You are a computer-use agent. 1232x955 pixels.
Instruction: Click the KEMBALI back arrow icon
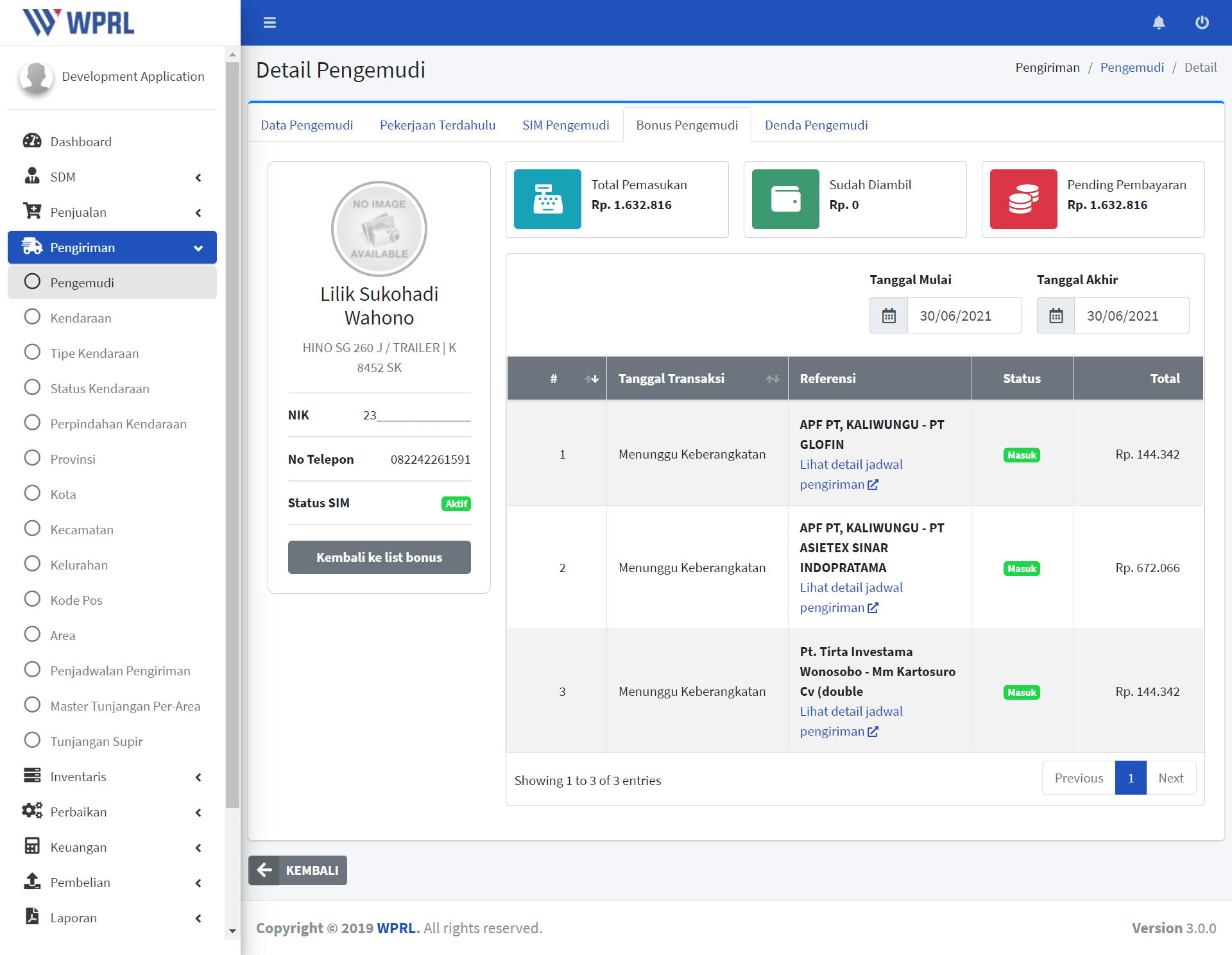click(264, 870)
